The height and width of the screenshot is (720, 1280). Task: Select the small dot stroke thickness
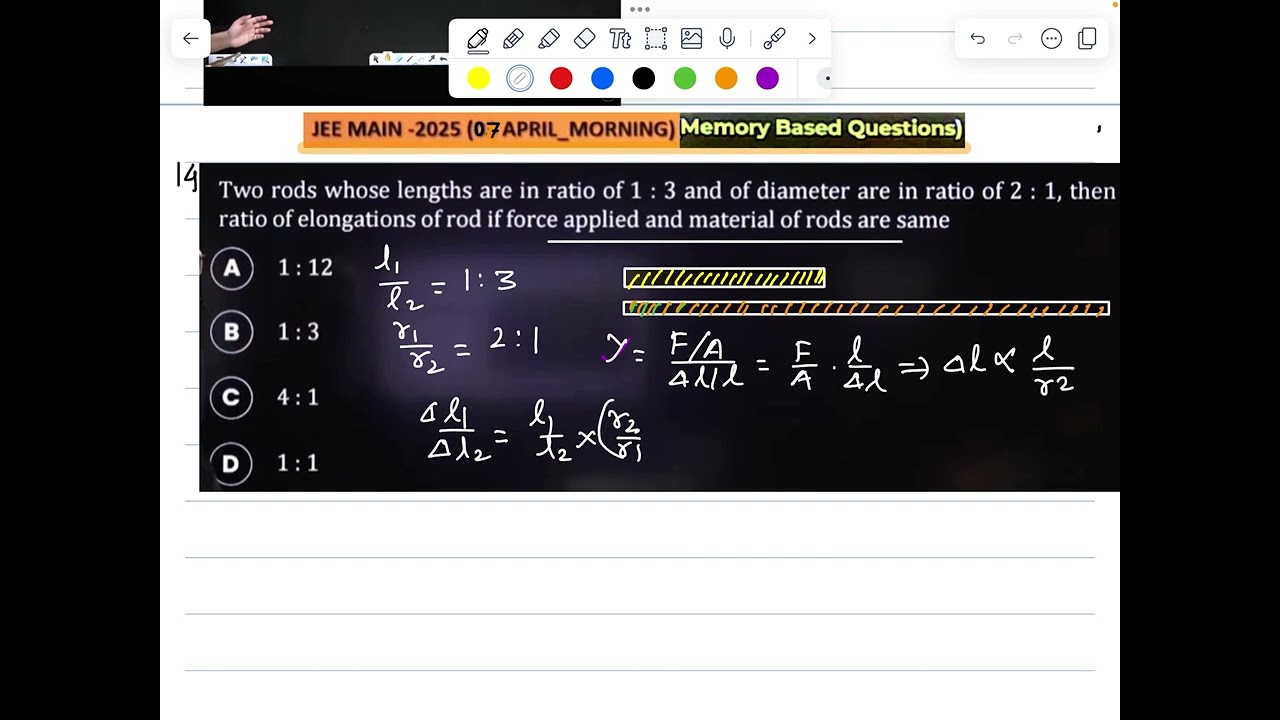click(826, 78)
